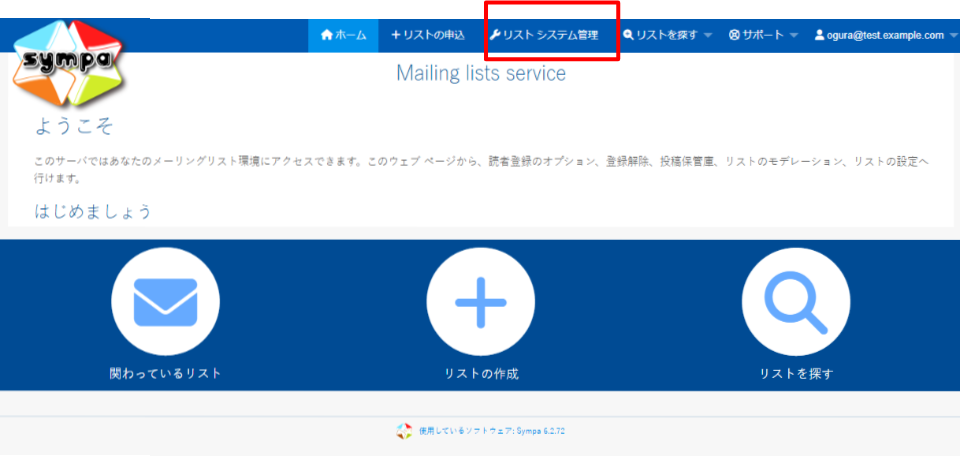
Task: Click the はじめましょう heading
Action: click(x=92, y=211)
